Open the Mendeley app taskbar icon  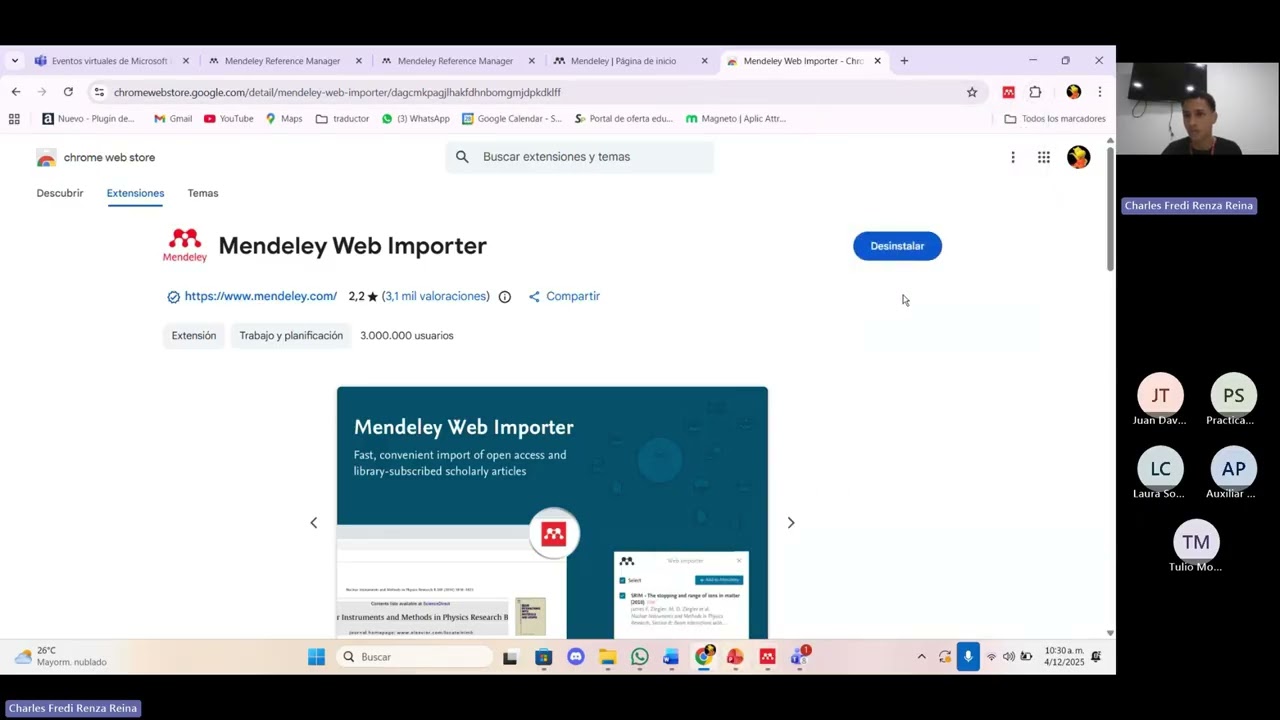(x=767, y=657)
